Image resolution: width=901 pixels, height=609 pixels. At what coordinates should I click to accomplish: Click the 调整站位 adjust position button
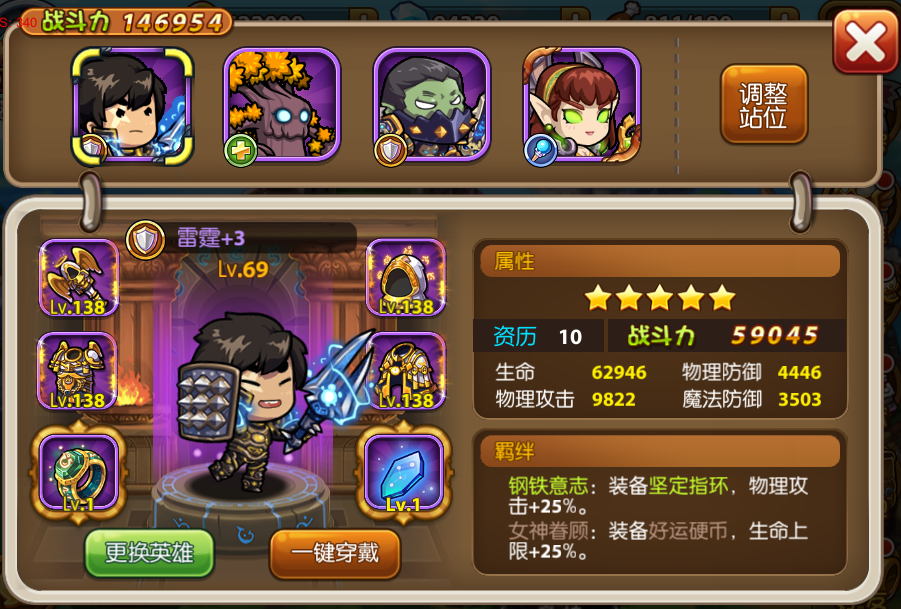coord(764,105)
